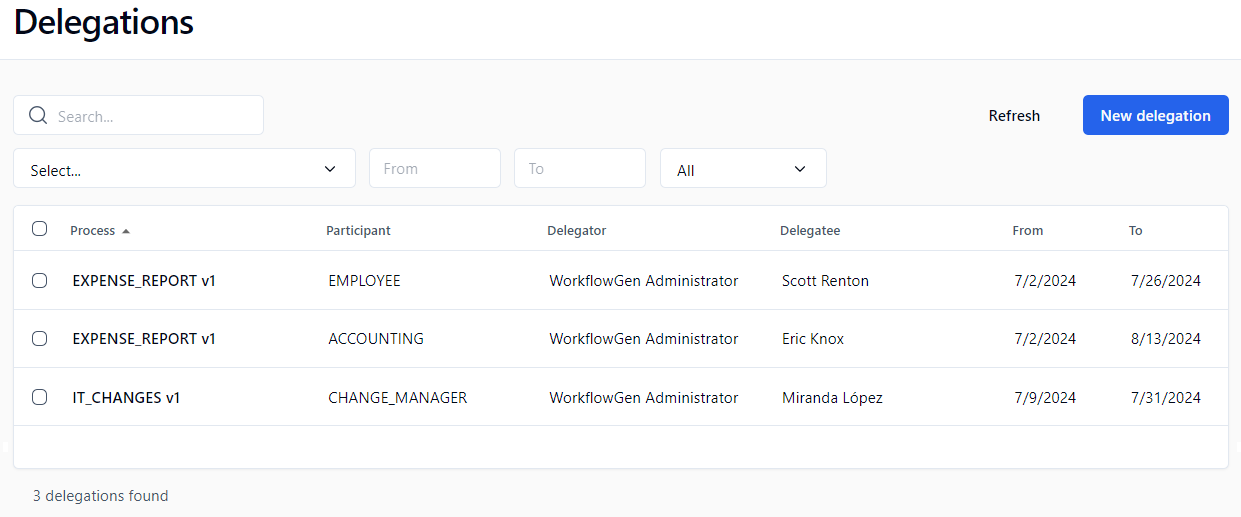The width and height of the screenshot is (1241, 517).
Task: Sort by the Delegatee column header
Action: [x=809, y=231]
